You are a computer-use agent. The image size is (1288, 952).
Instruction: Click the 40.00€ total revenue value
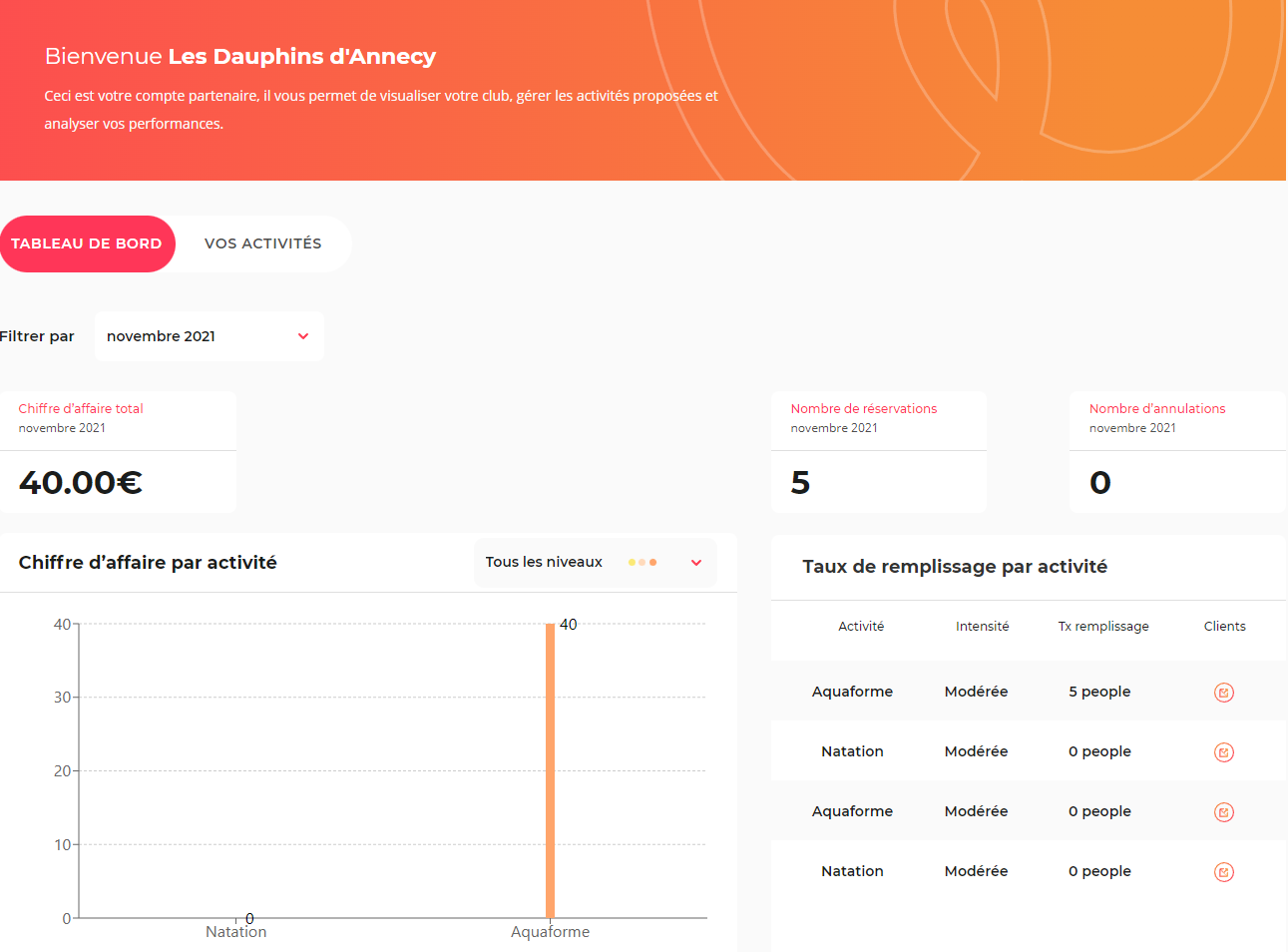coord(81,483)
